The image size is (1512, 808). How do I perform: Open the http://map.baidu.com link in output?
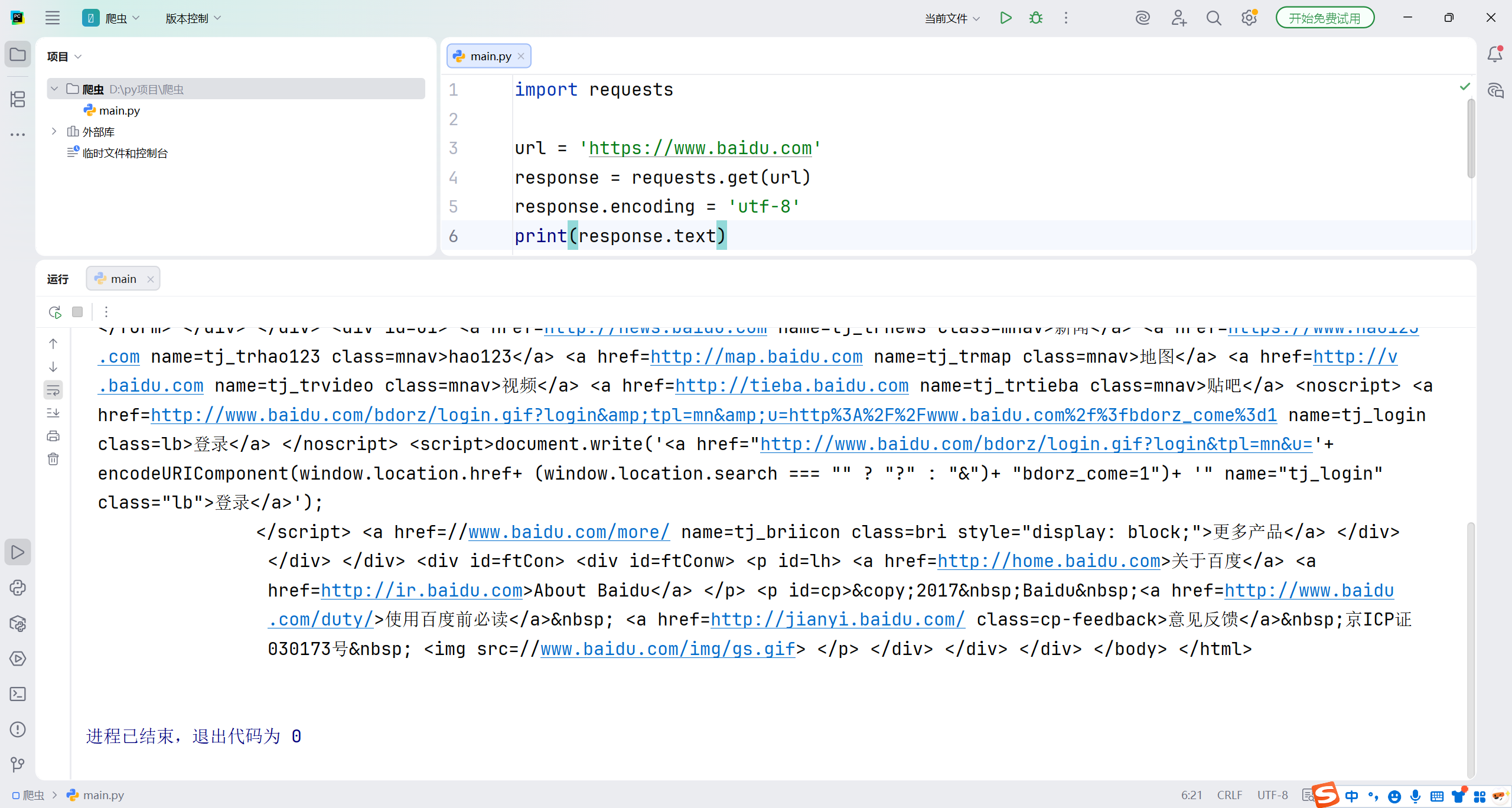[756, 357]
